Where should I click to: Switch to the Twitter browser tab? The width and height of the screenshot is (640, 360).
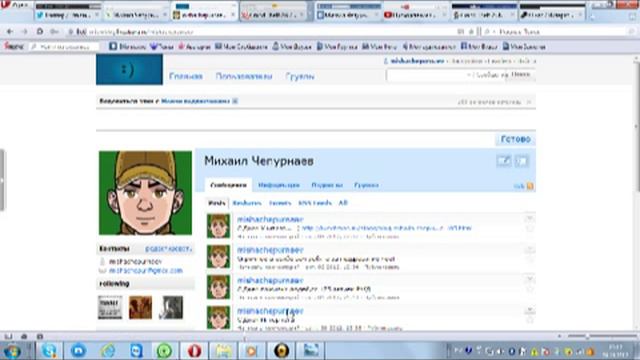[67, 15]
